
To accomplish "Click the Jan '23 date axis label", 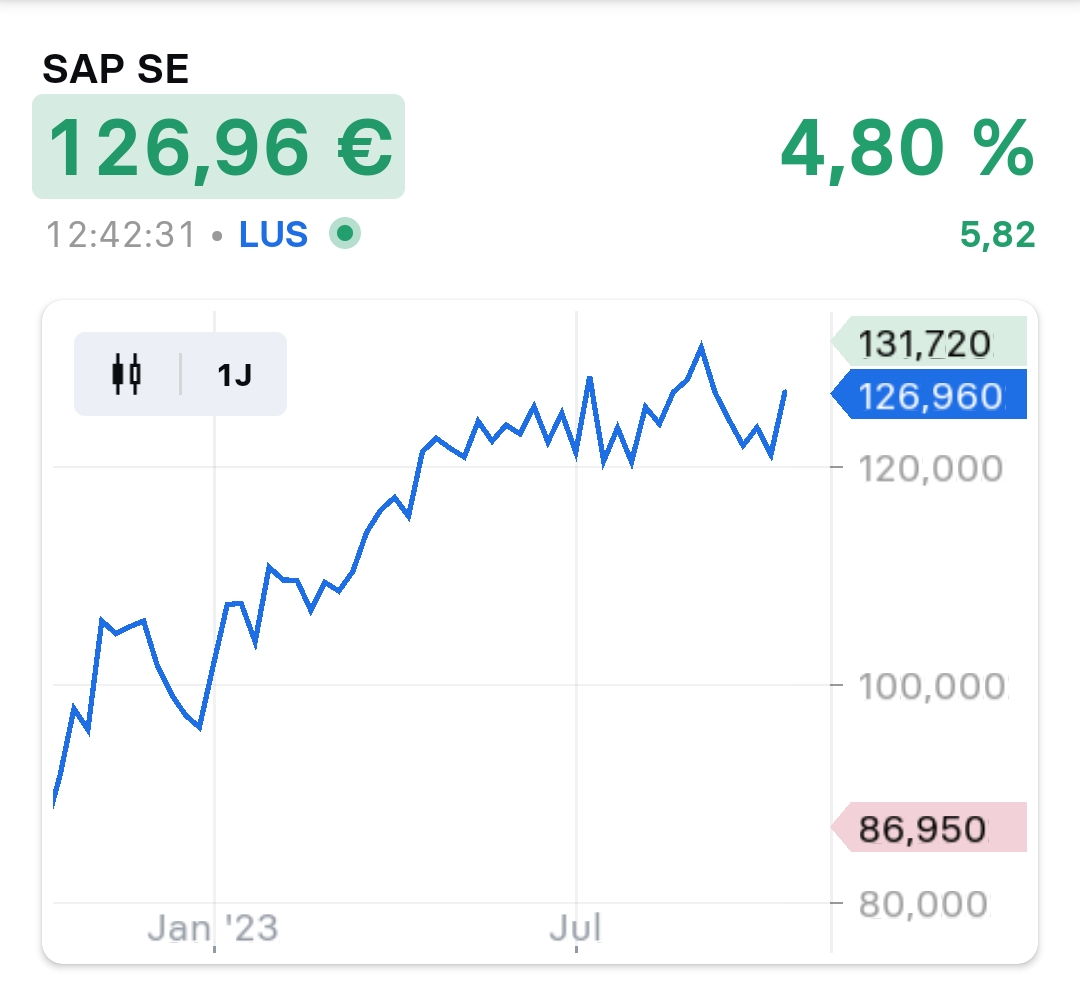I will click(213, 929).
